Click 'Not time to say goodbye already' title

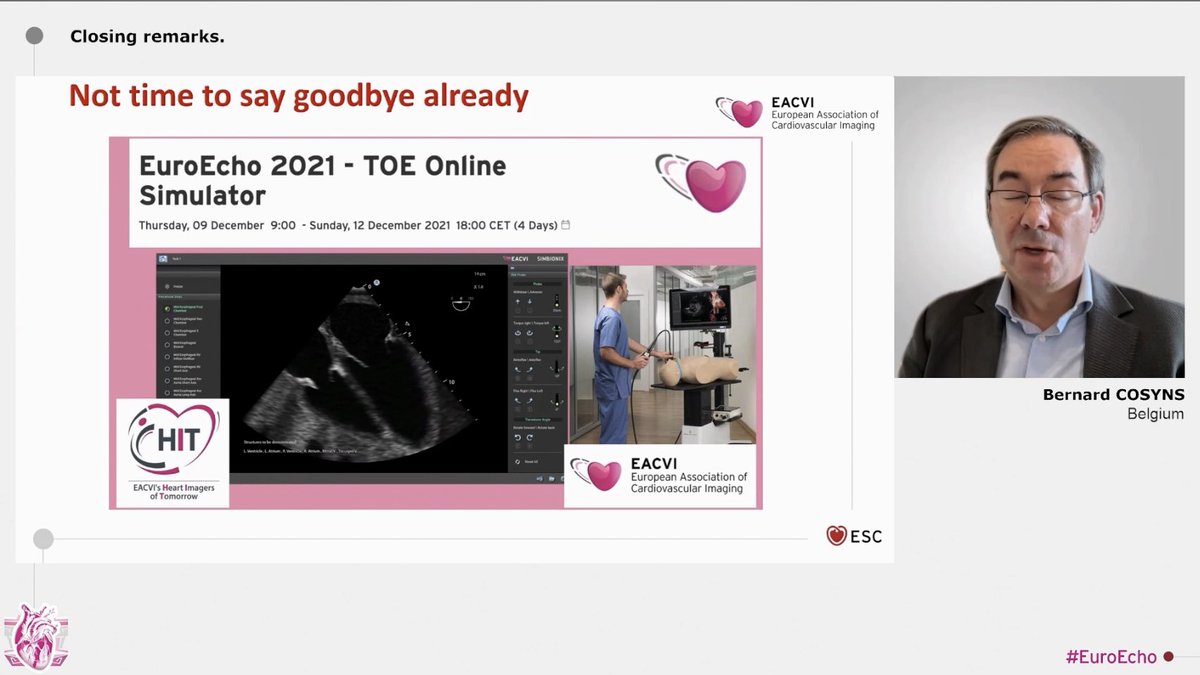pyautogui.click(x=298, y=96)
